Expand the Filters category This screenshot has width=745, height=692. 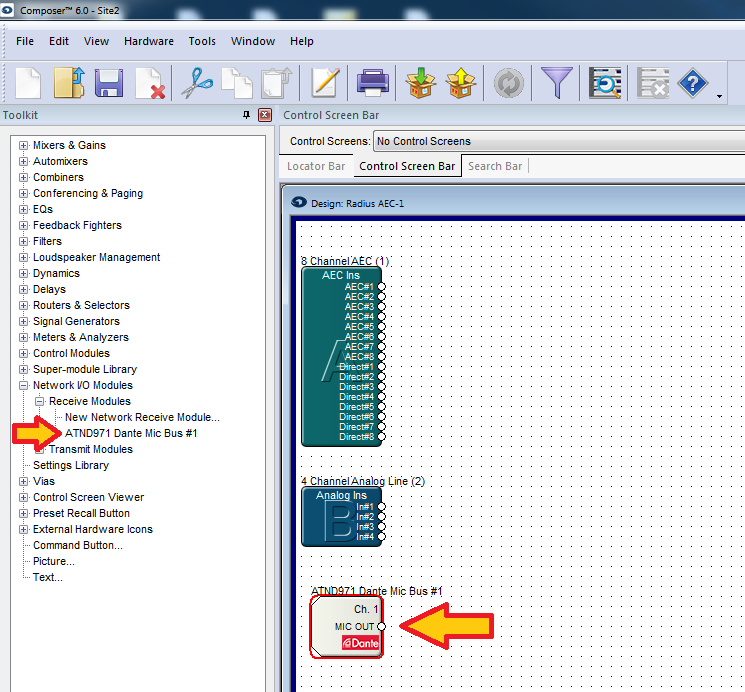[x=23, y=241]
